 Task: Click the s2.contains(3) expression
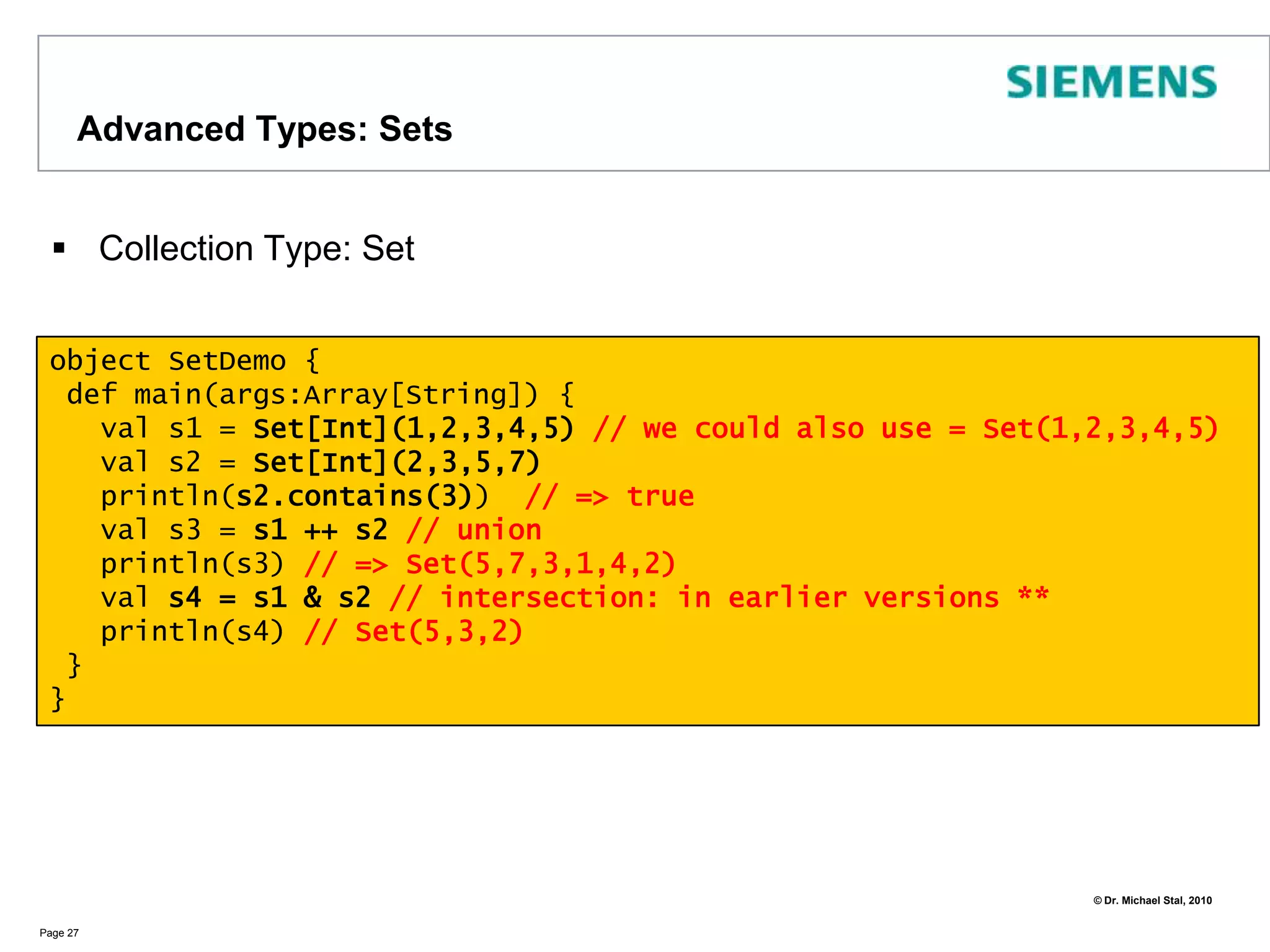[x=355, y=496]
